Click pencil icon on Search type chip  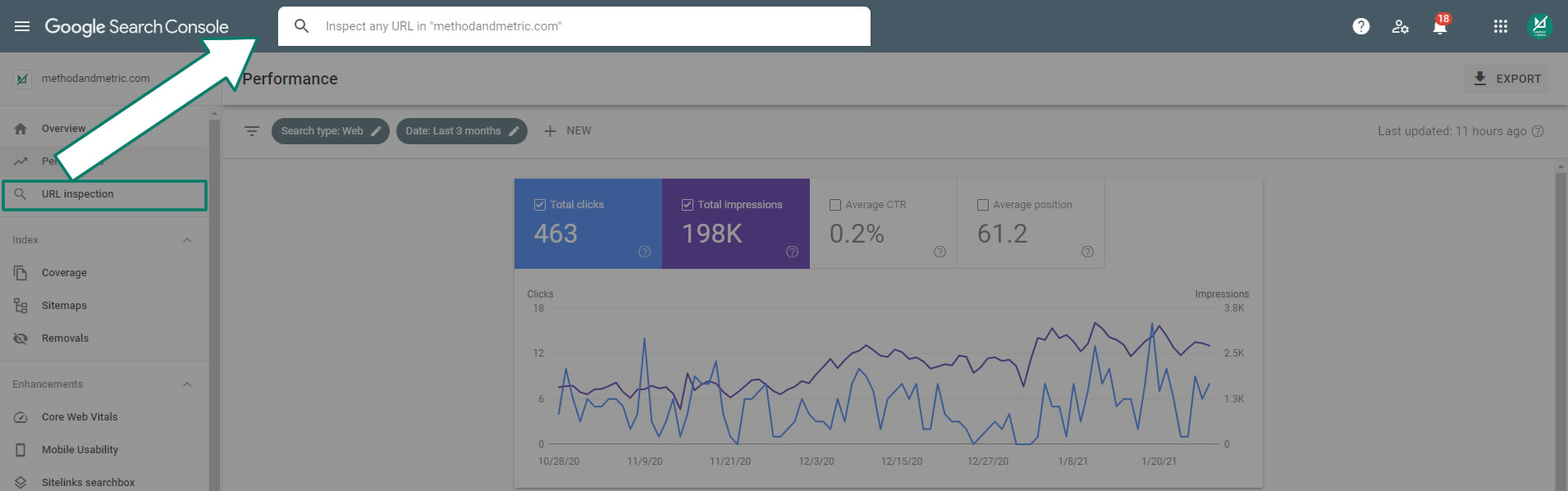(376, 131)
